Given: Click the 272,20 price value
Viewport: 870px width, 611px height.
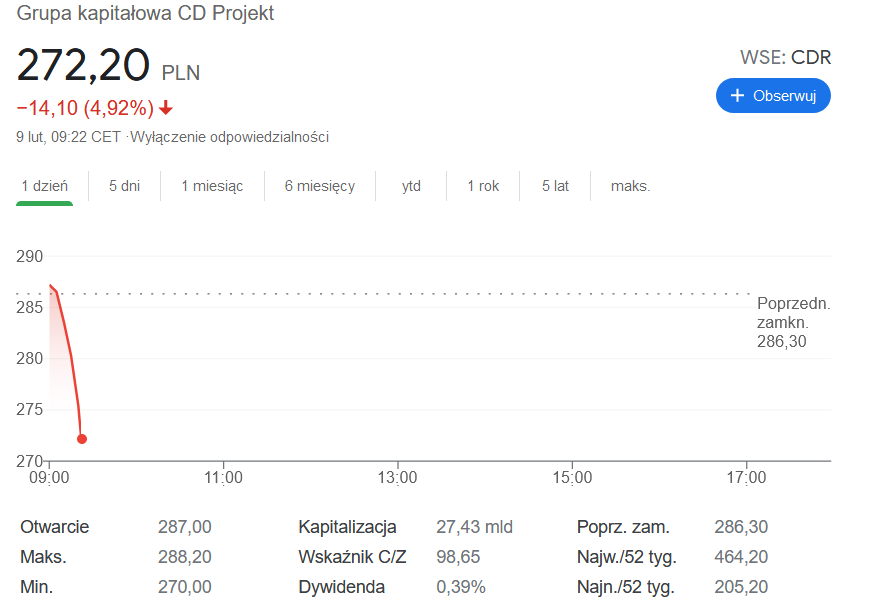Looking at the screenshot, I should pos(83,65).
